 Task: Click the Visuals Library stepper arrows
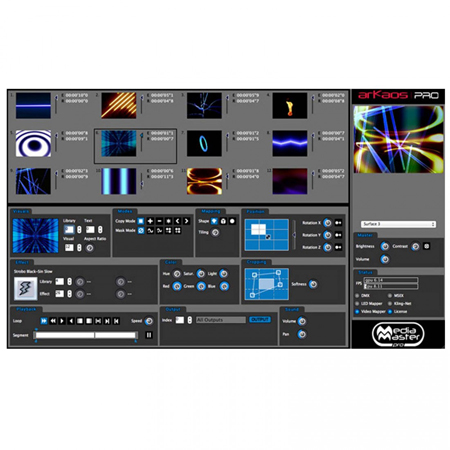pos(79,230)
